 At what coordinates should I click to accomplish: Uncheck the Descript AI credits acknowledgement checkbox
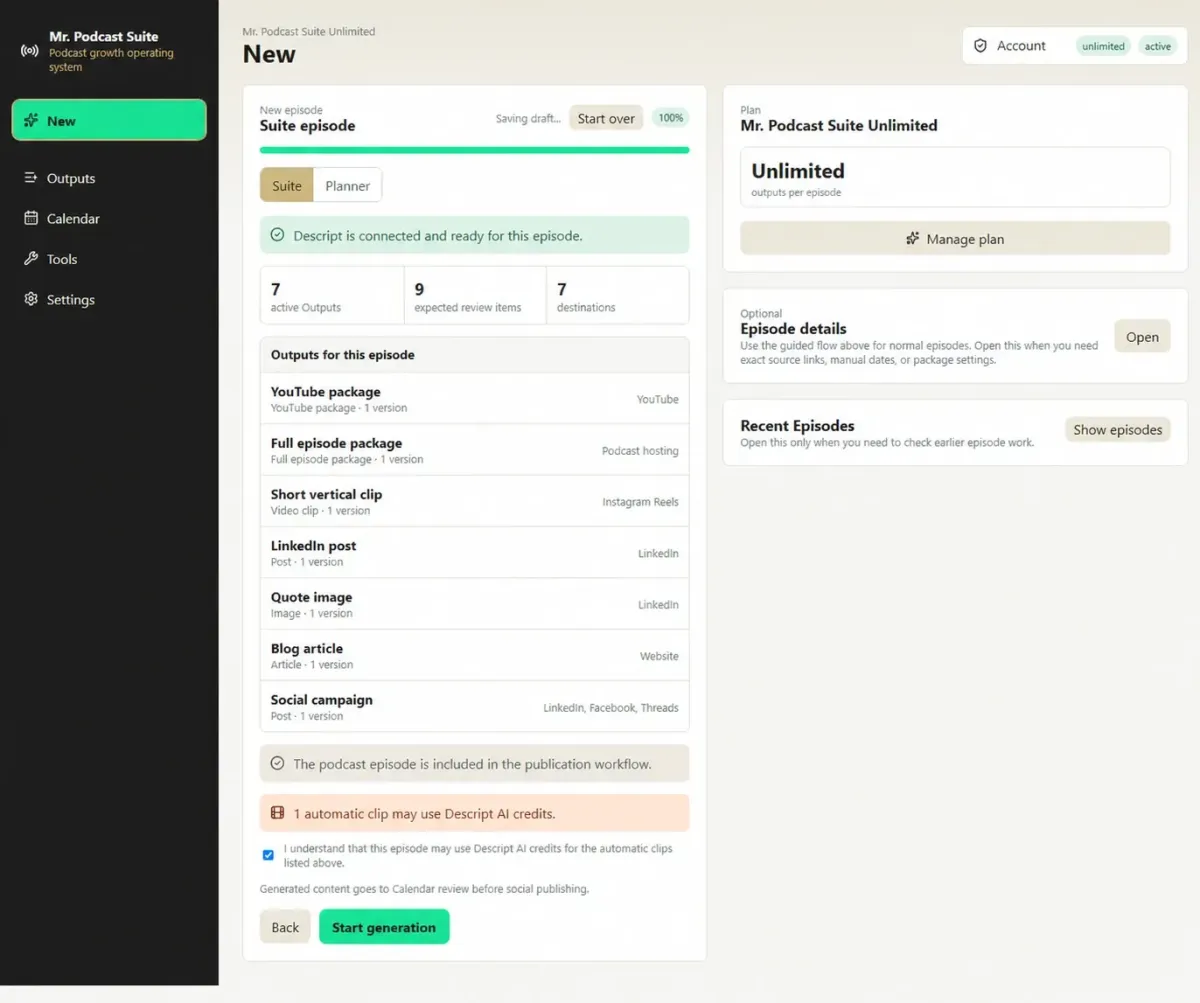coord(268,855)
